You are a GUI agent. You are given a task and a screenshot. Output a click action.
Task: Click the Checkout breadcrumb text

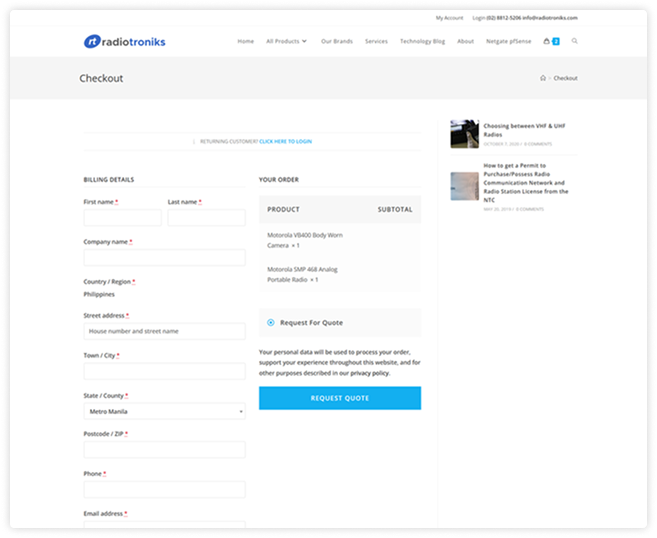click(x=565, y=78)
